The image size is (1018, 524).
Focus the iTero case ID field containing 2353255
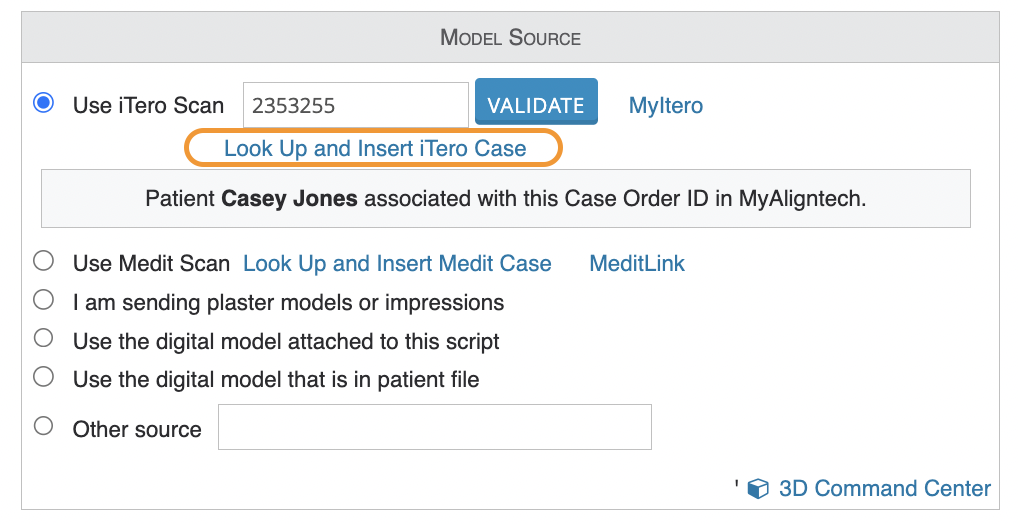point(356,105)
